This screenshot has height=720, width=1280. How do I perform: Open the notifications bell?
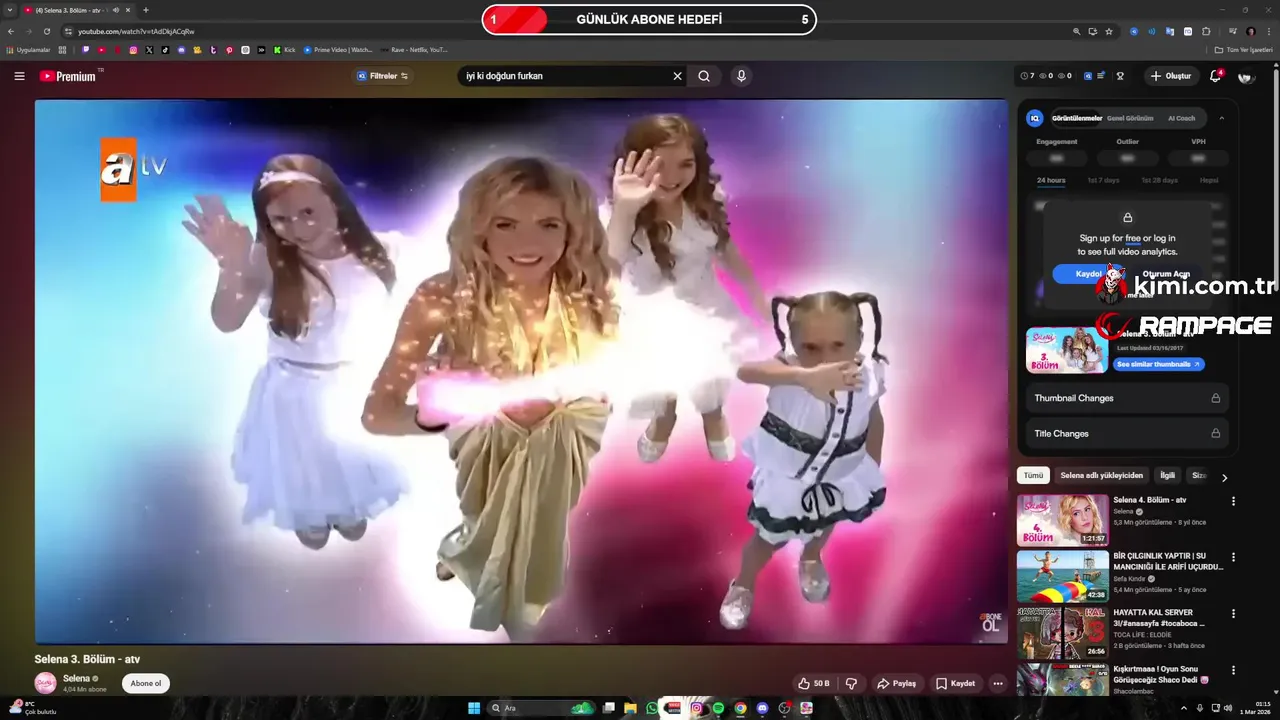coord(1215,76)
